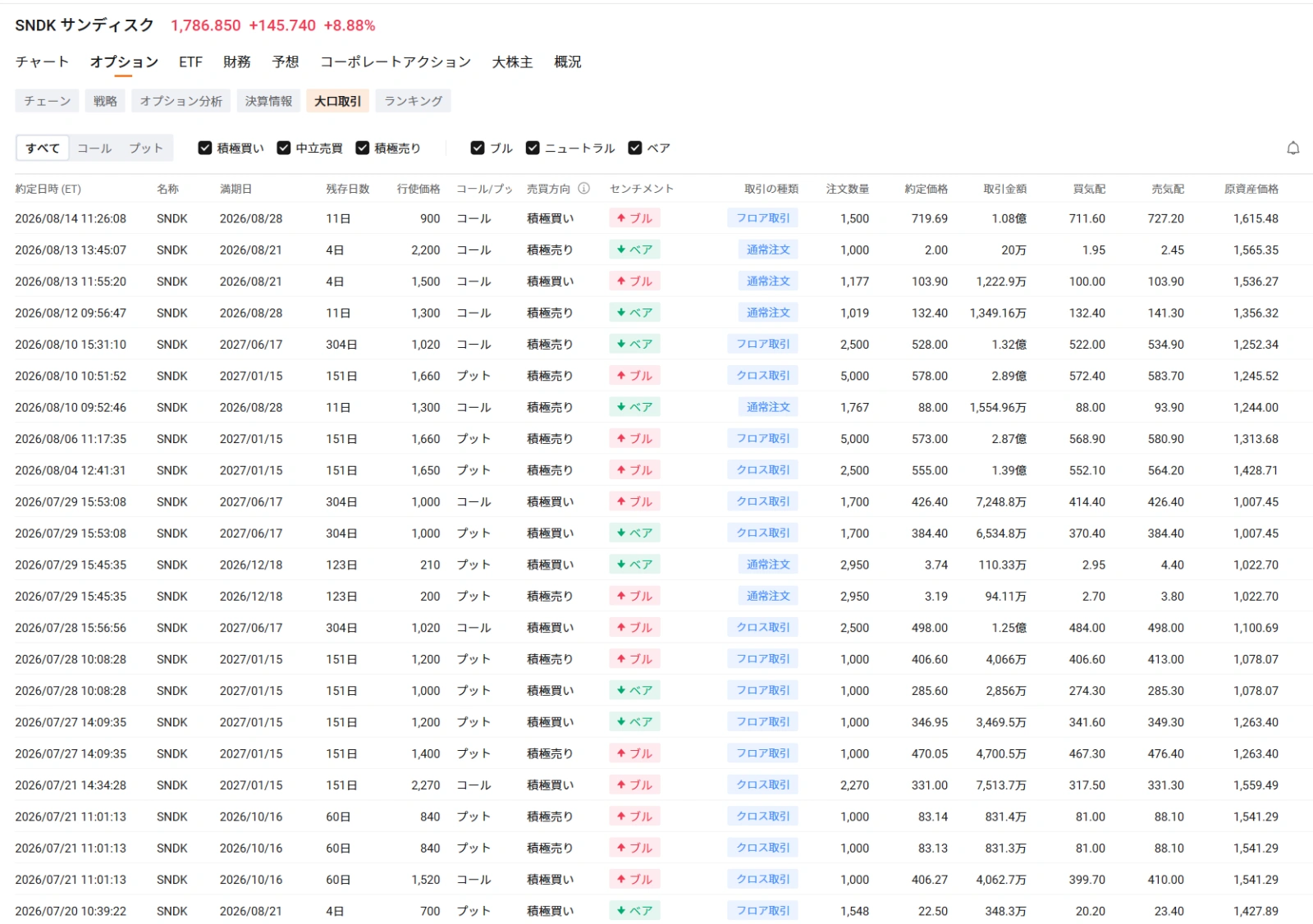Click the 2,856万 trade amount cell

[1006, 690]
